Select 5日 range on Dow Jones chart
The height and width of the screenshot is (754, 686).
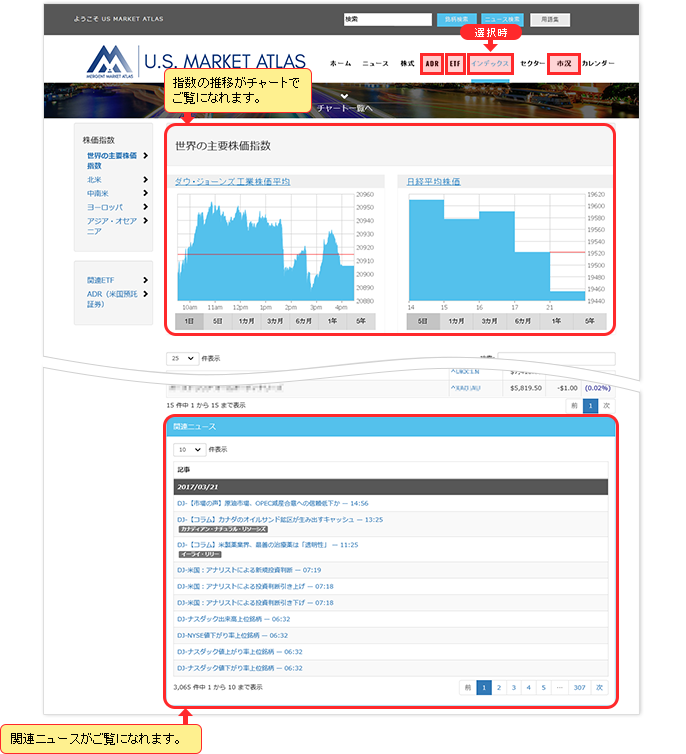pos(218,321)
